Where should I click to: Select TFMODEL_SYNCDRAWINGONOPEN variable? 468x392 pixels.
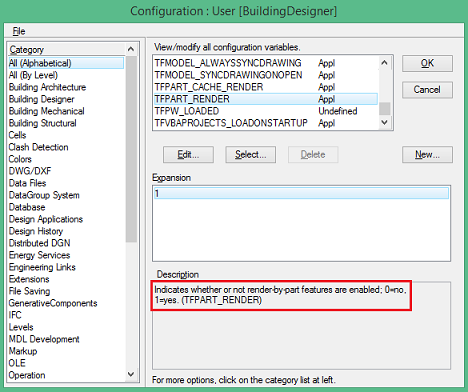(266, 75)
